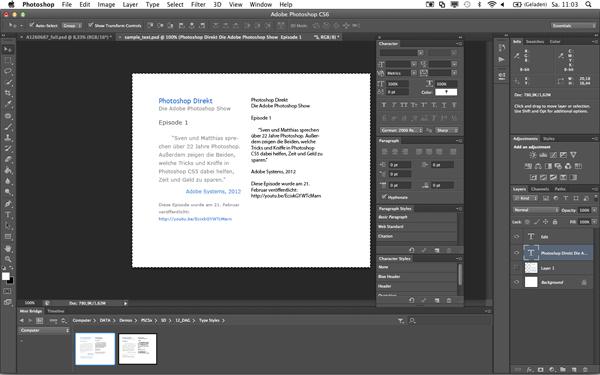Image resolution: width=600 pixels, height=375 pixels.
Task: Select the Lasso tool
Action: (x=8, y=72)
